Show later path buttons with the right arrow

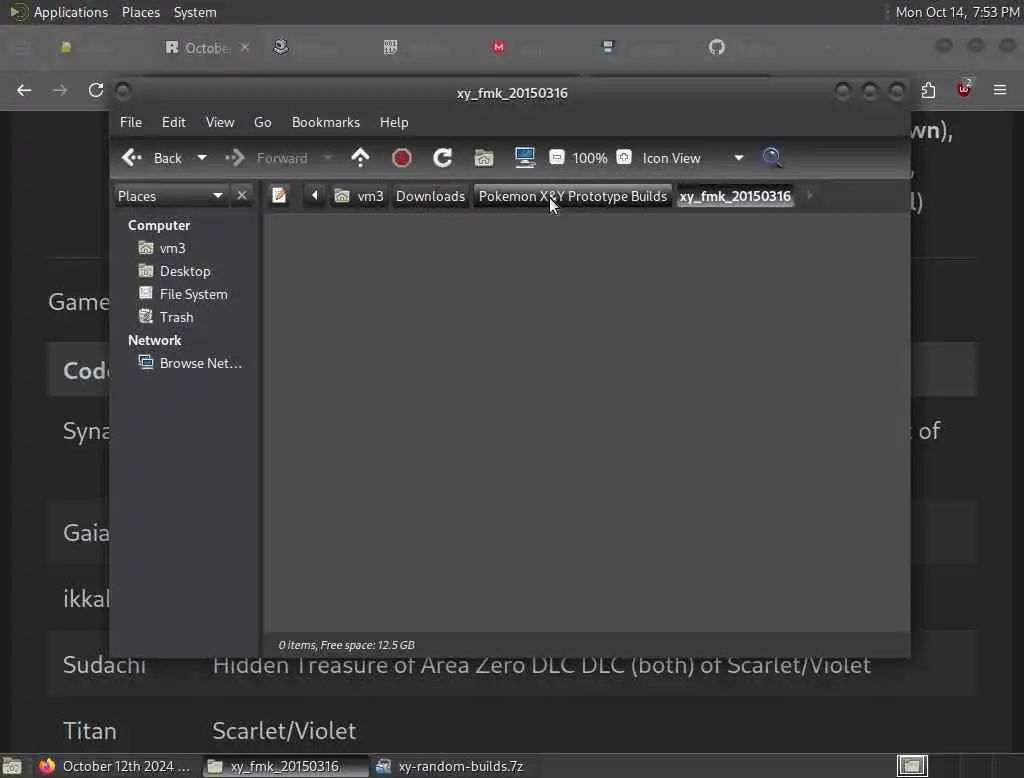tap(810, 195)
